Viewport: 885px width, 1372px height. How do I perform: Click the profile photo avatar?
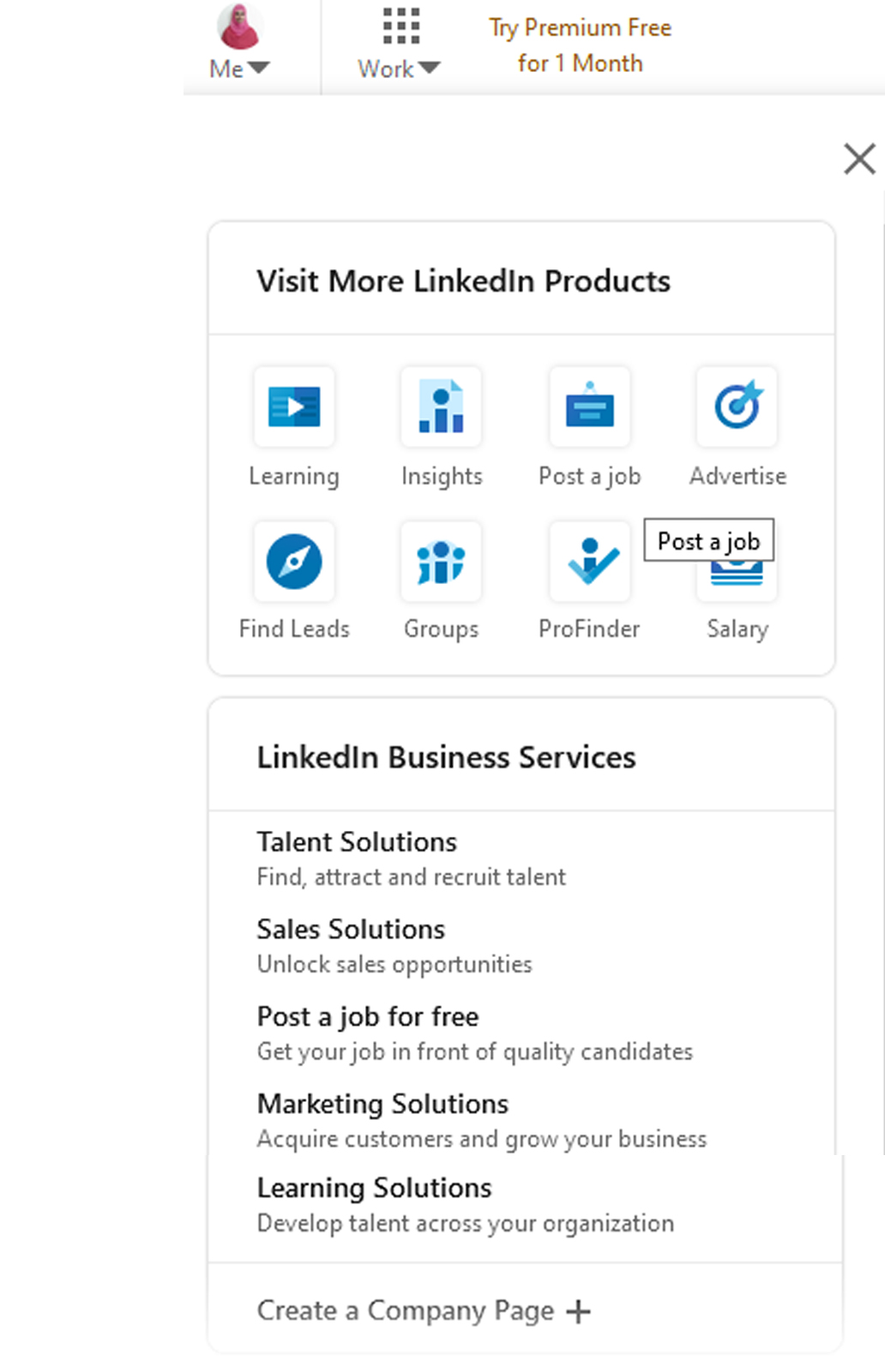tap(238, 26)
